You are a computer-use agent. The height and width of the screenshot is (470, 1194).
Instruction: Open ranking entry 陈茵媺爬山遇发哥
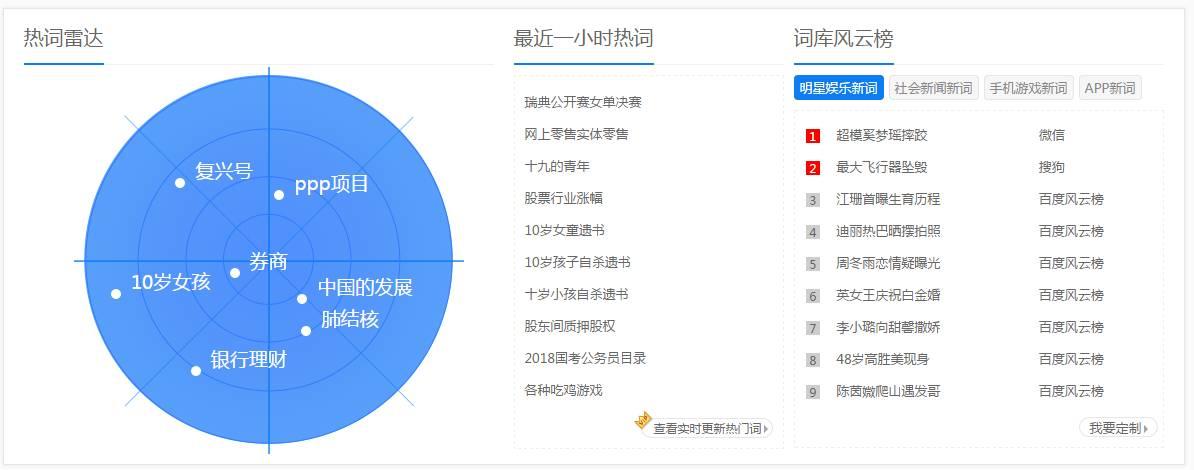[888, 392]
